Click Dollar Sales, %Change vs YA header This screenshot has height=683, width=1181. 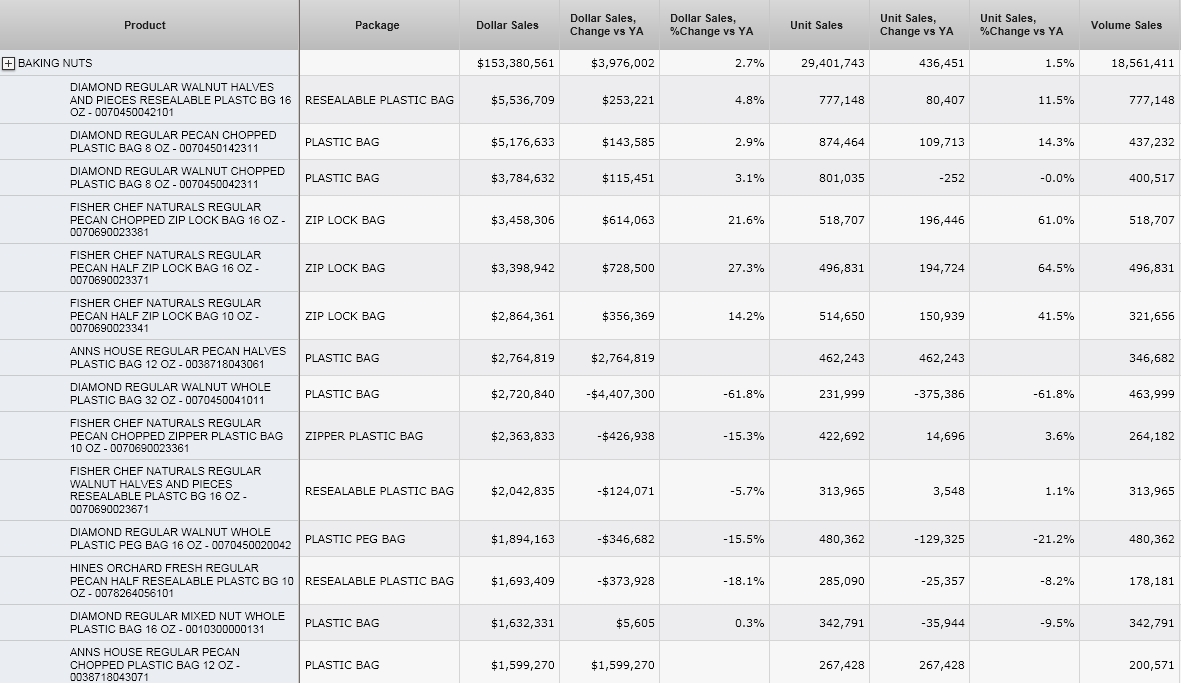tap(711, 25)
